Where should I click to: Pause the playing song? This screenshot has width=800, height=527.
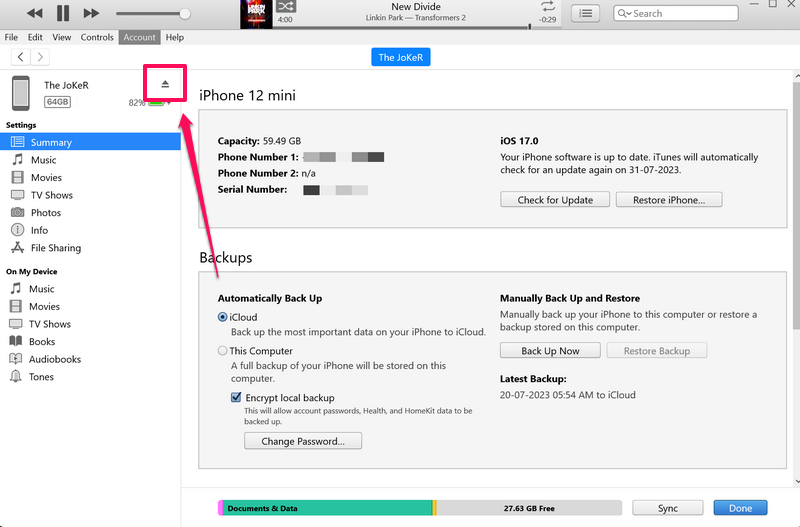[x=63, y=13]
